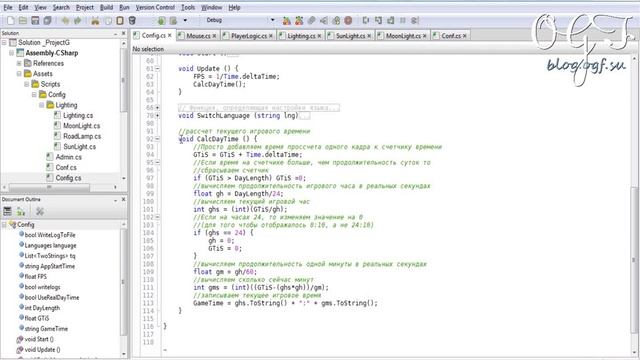
Task: Click the Save All toolbar icon
Action: click(x=48, y=20)
